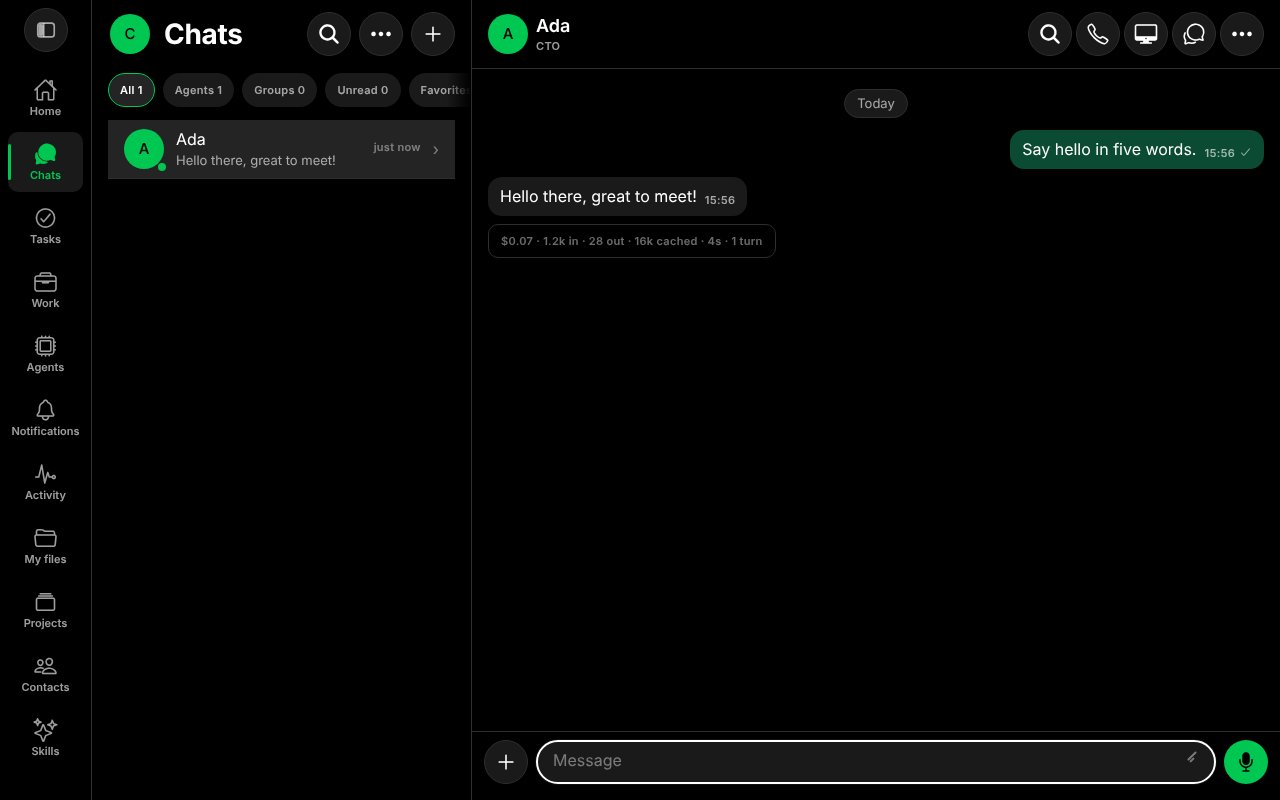
Task: Start a voice call with Ada
Action: point(1098,34)
